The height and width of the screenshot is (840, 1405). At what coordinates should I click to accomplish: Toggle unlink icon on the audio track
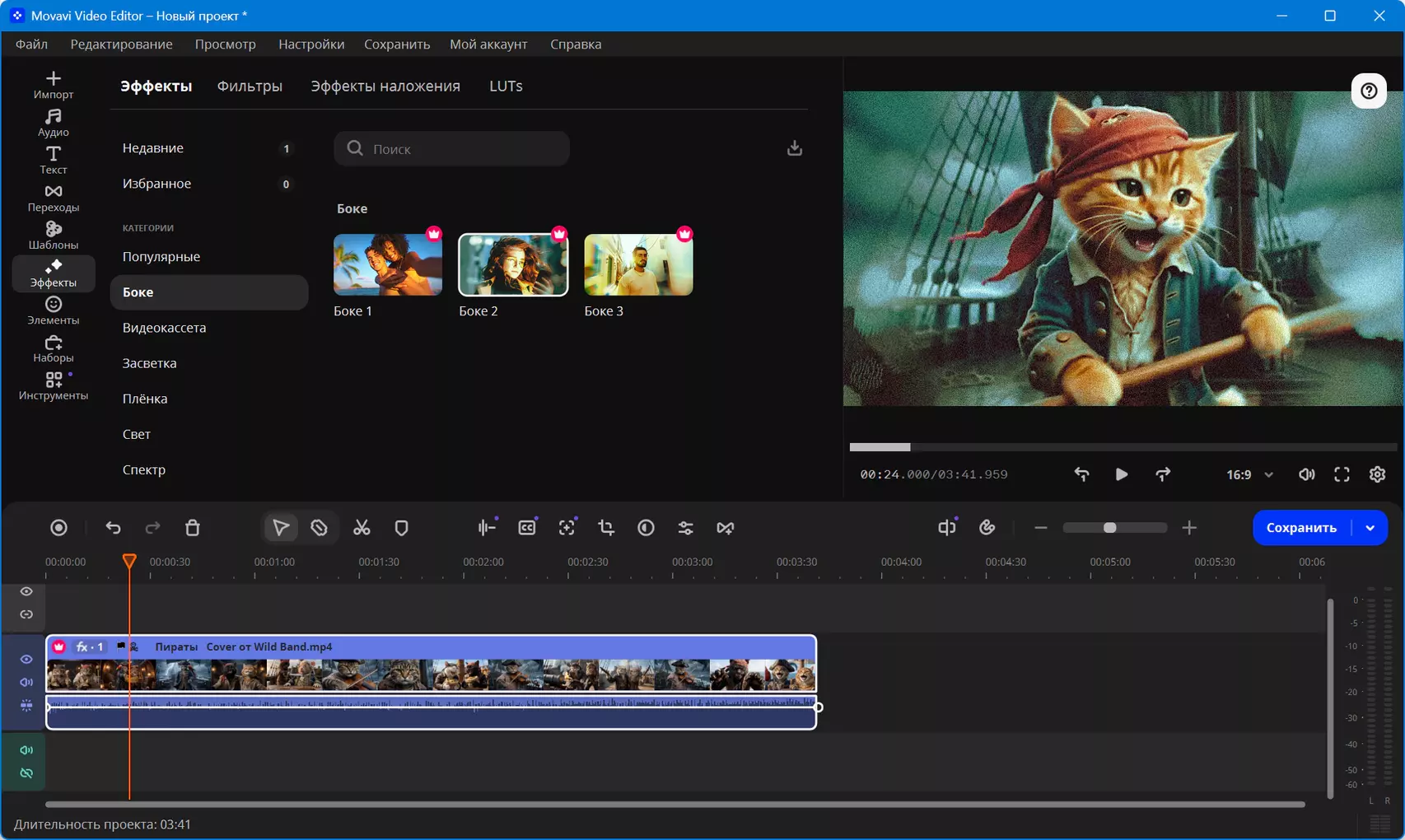[x=26, y=773]
